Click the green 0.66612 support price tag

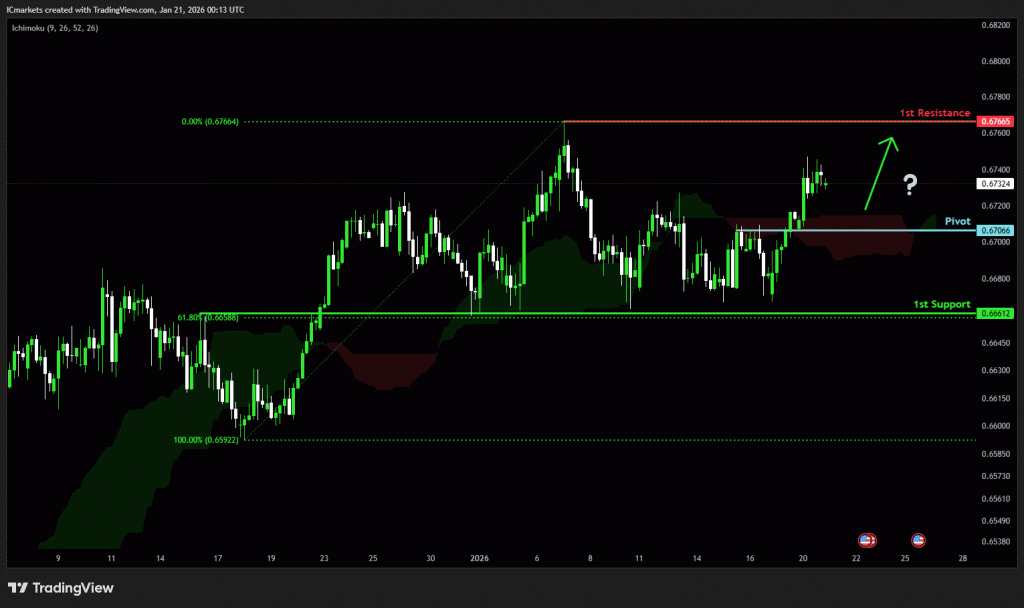[x=996, y=313]
